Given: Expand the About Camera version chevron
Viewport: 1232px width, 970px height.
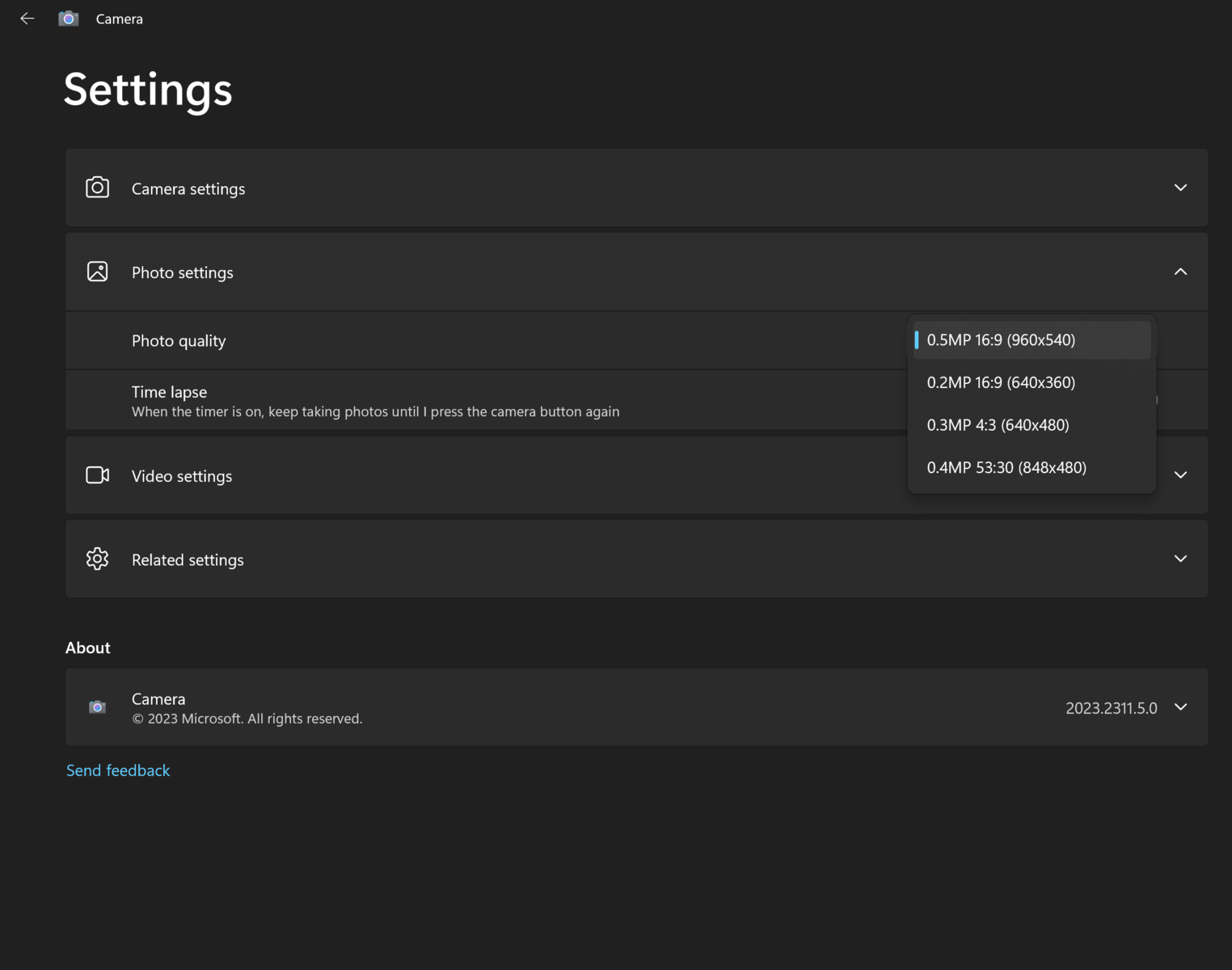Looking at the screenshot, I should (x=1180, y=707).
